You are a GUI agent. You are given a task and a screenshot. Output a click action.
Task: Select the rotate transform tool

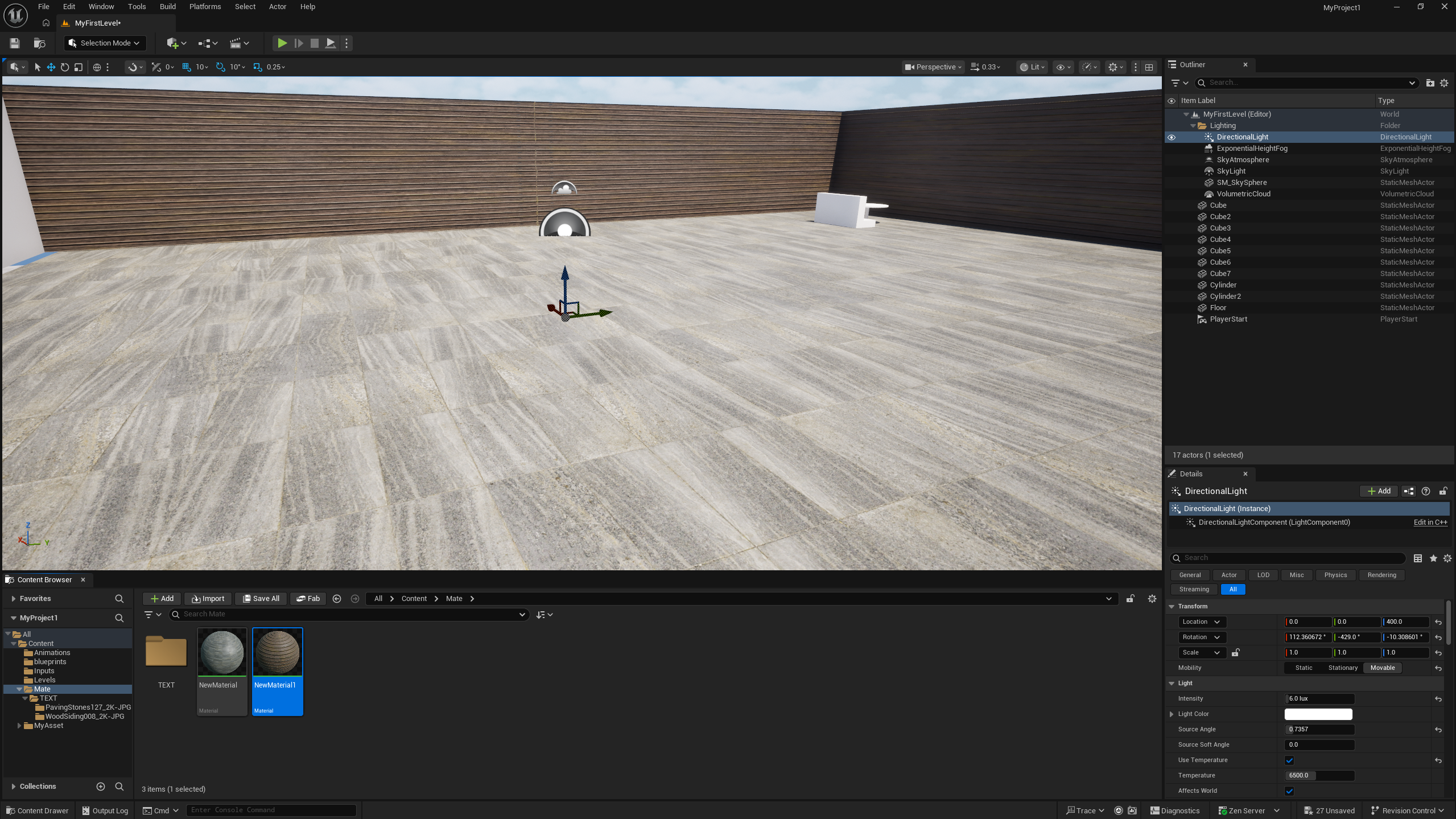click(x=65, y=67)
